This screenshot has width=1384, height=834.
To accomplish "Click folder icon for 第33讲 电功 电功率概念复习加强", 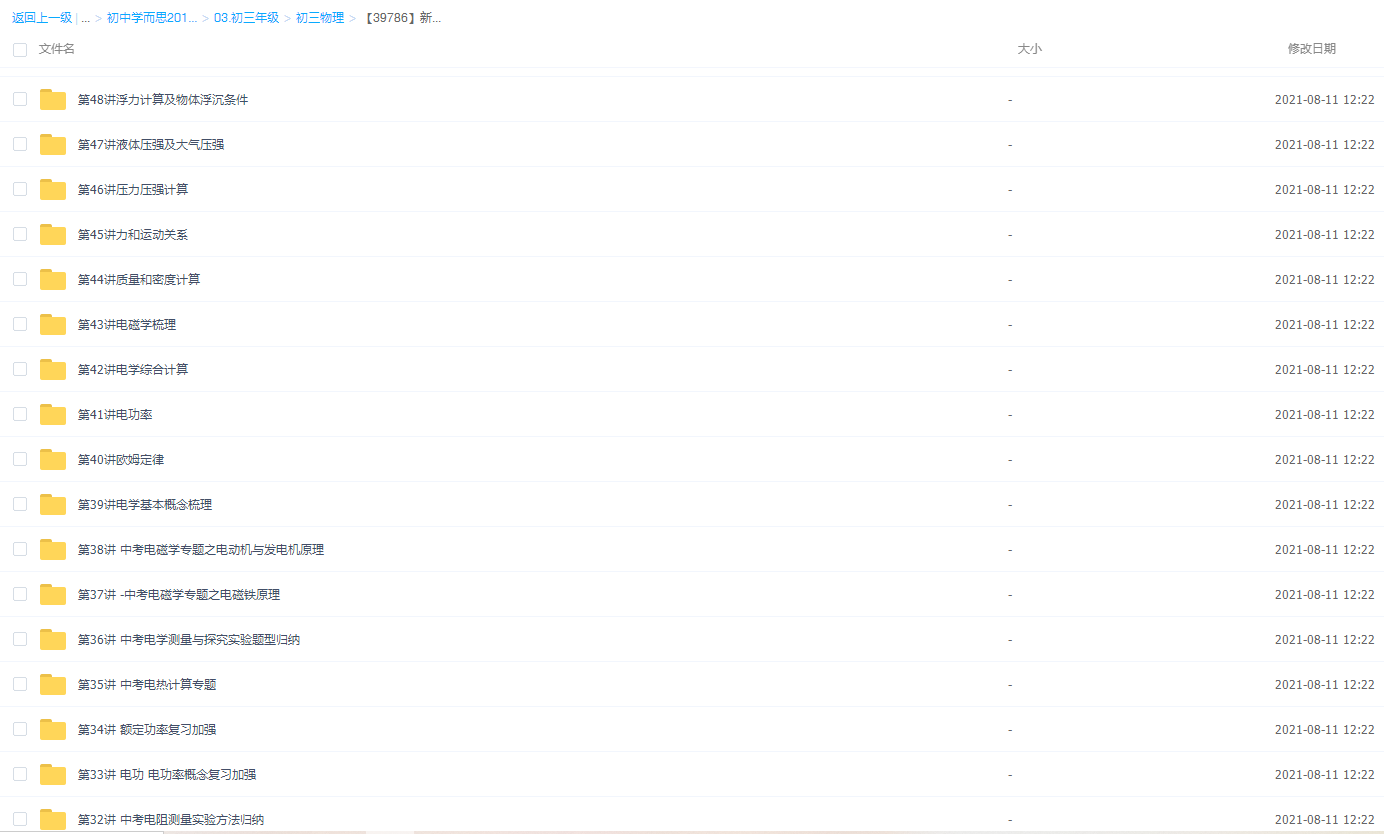I will pyautogui.click(x=53, y=774).
